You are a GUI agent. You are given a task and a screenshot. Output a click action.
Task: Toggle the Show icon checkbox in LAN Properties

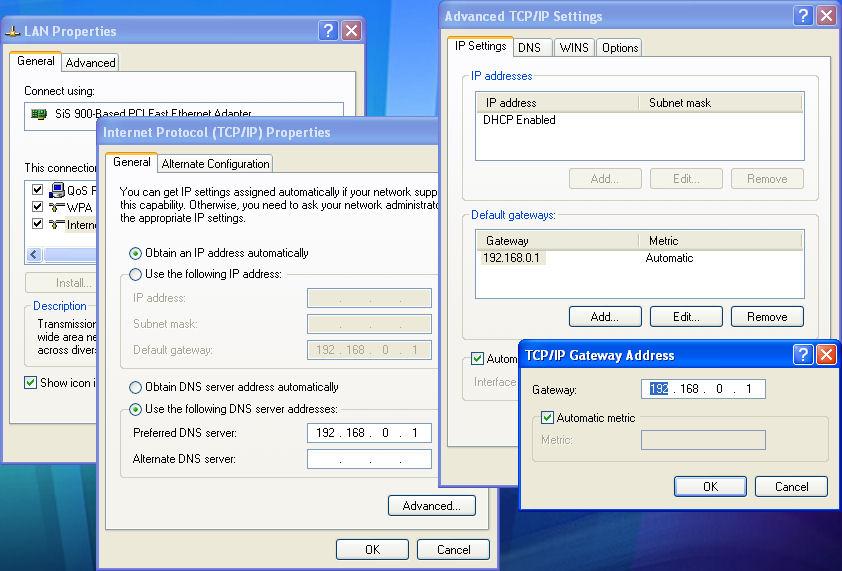pos(31,383)
